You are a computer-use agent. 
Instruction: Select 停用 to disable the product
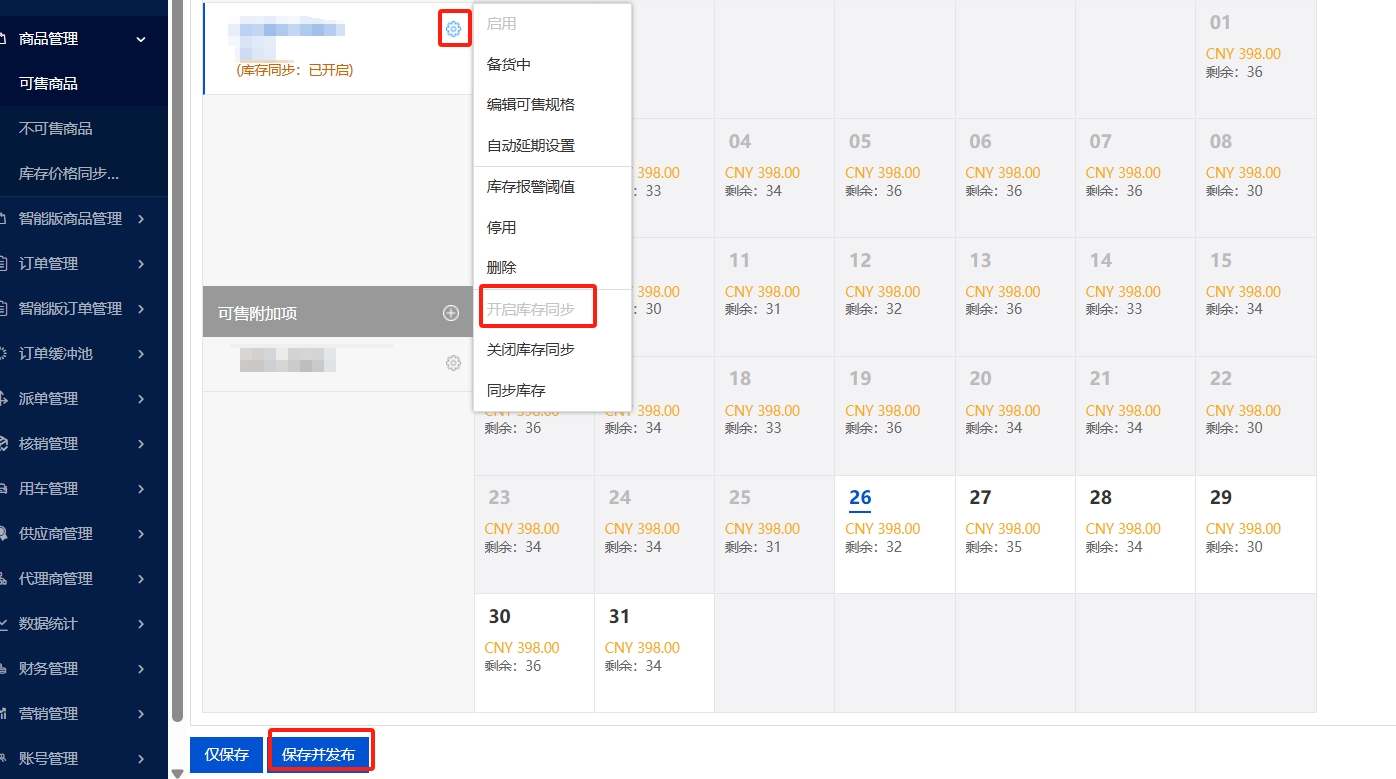click(501, 228)
